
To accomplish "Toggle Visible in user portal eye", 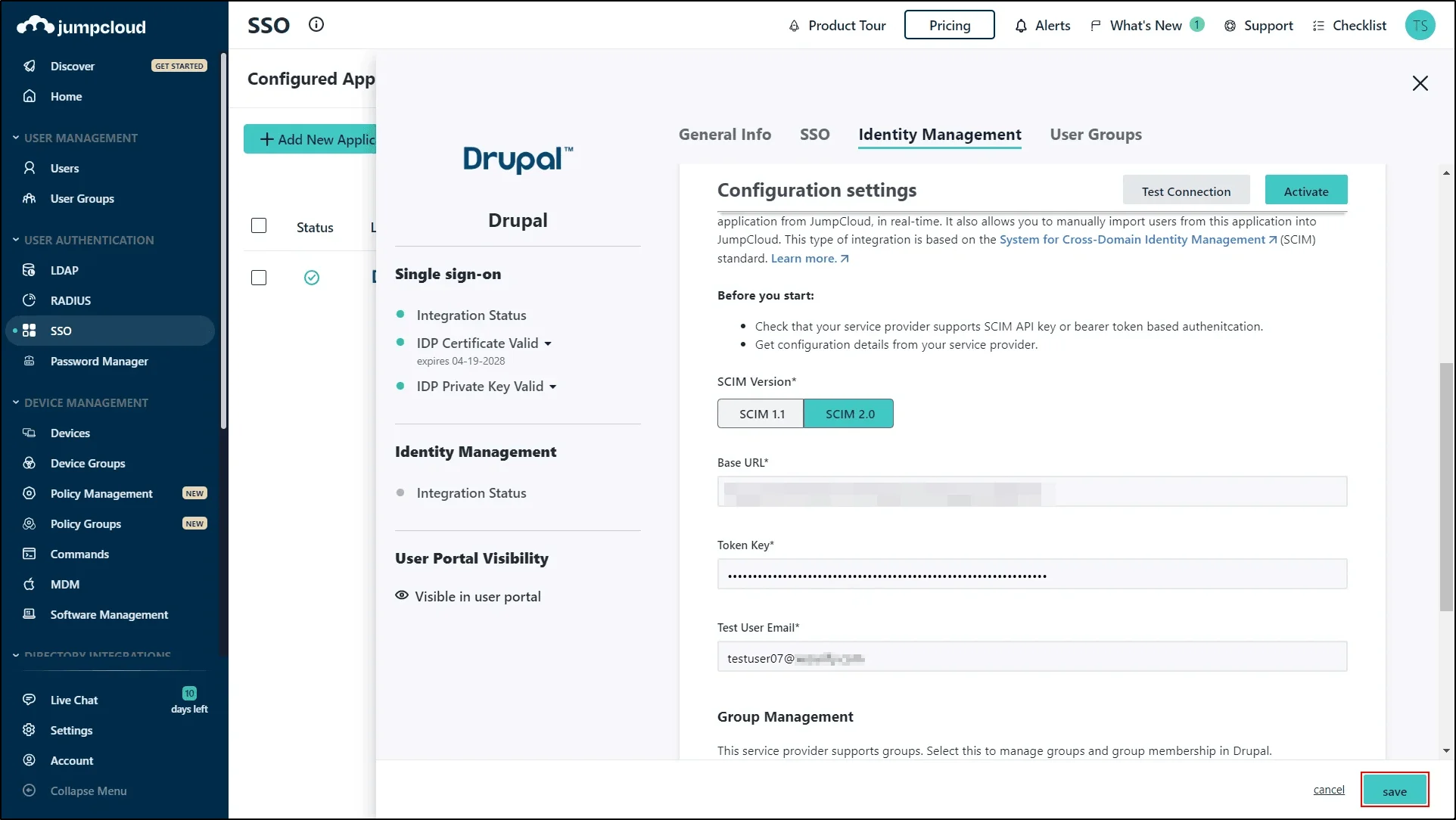I will click(x=402, y=595).
